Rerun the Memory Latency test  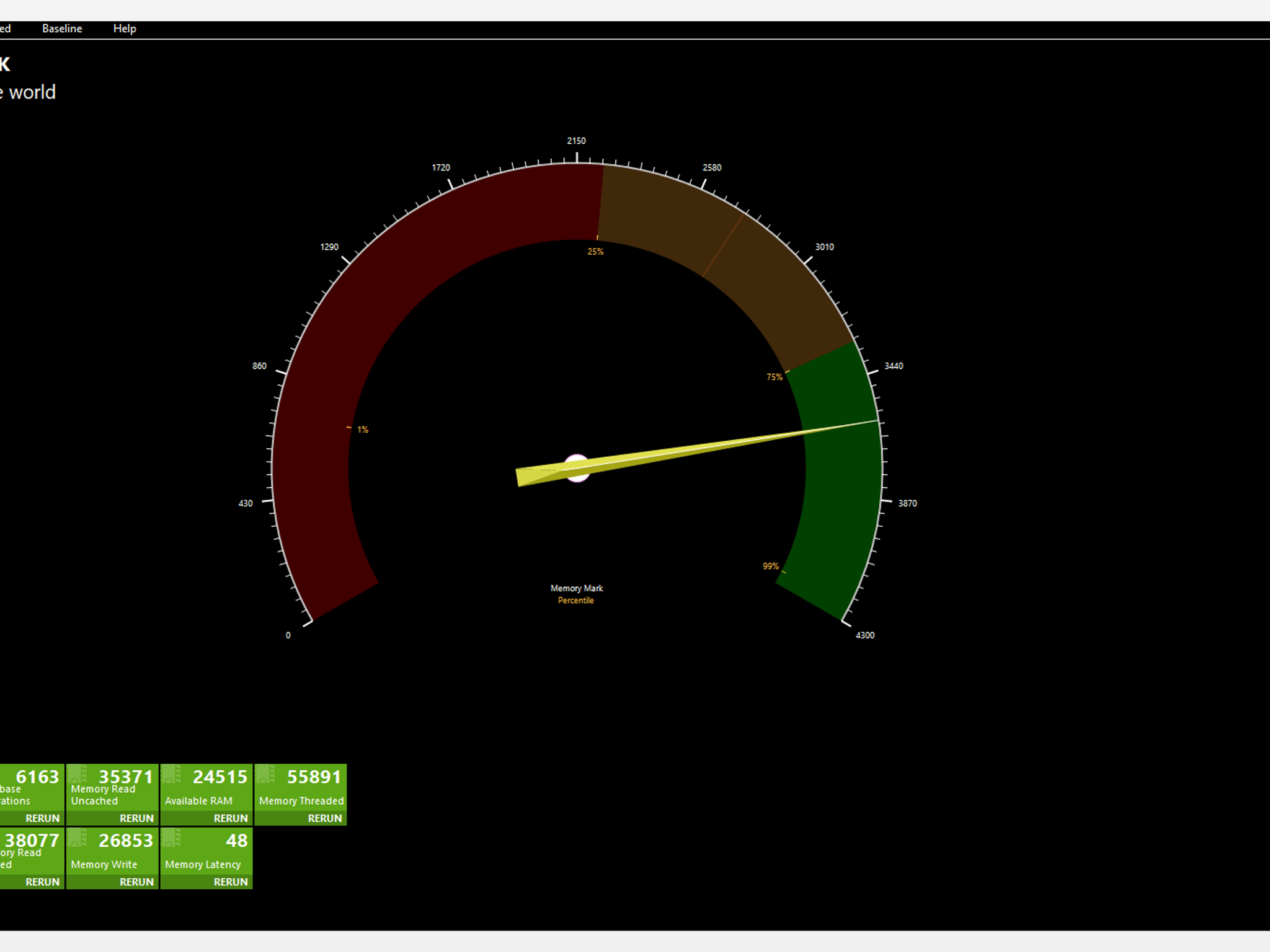click(231, 882)
